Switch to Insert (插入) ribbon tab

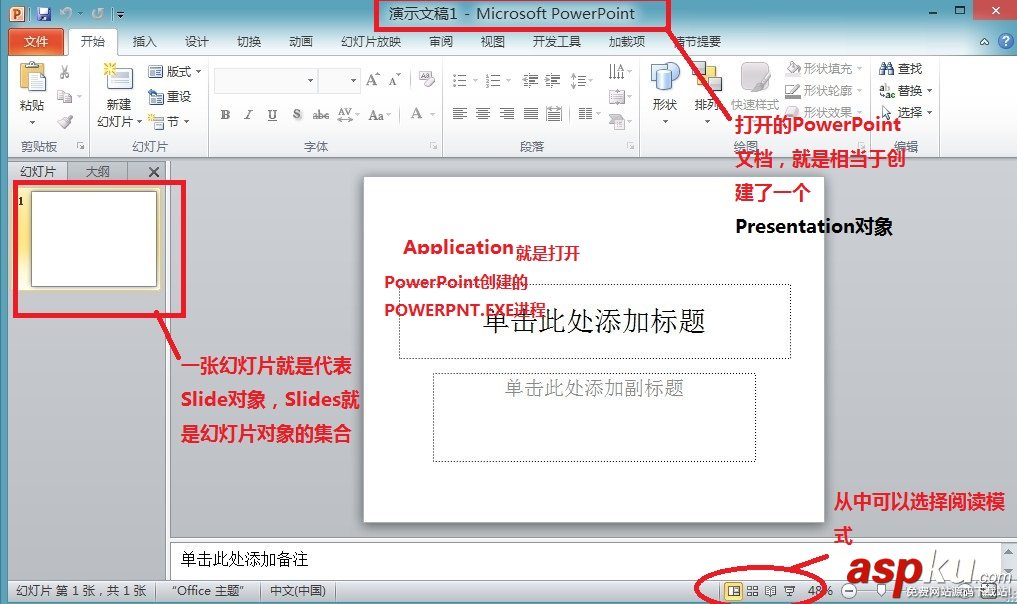[144, 42]
